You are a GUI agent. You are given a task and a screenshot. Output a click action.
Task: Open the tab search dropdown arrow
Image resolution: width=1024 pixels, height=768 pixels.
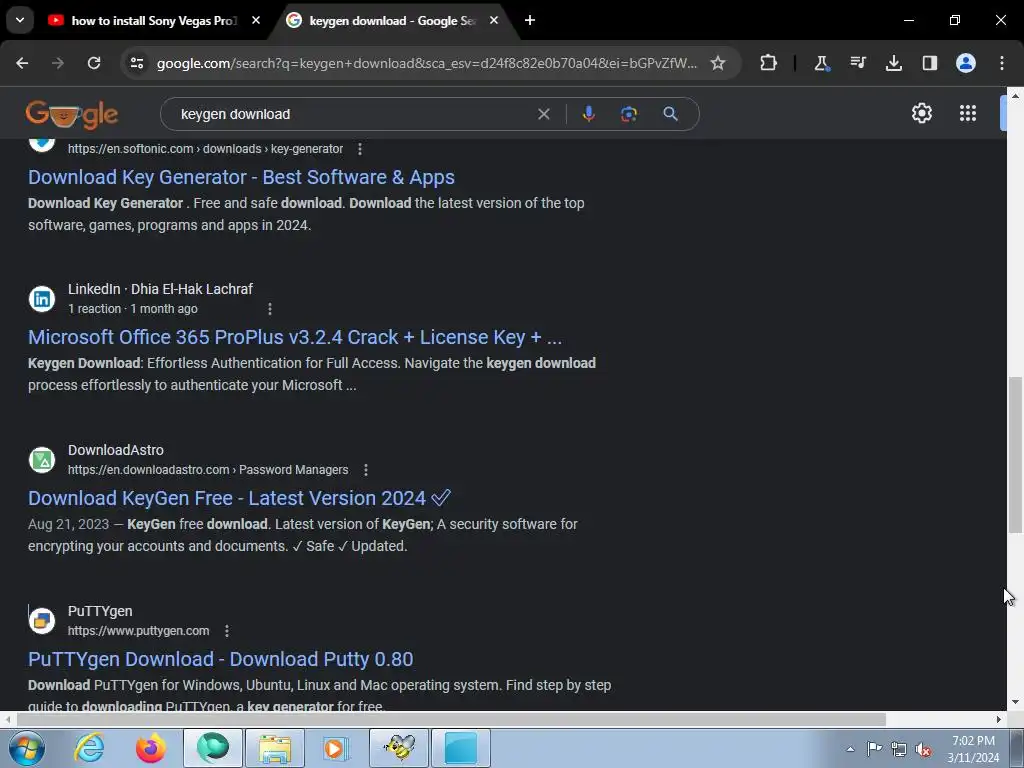tap(20, 20)
